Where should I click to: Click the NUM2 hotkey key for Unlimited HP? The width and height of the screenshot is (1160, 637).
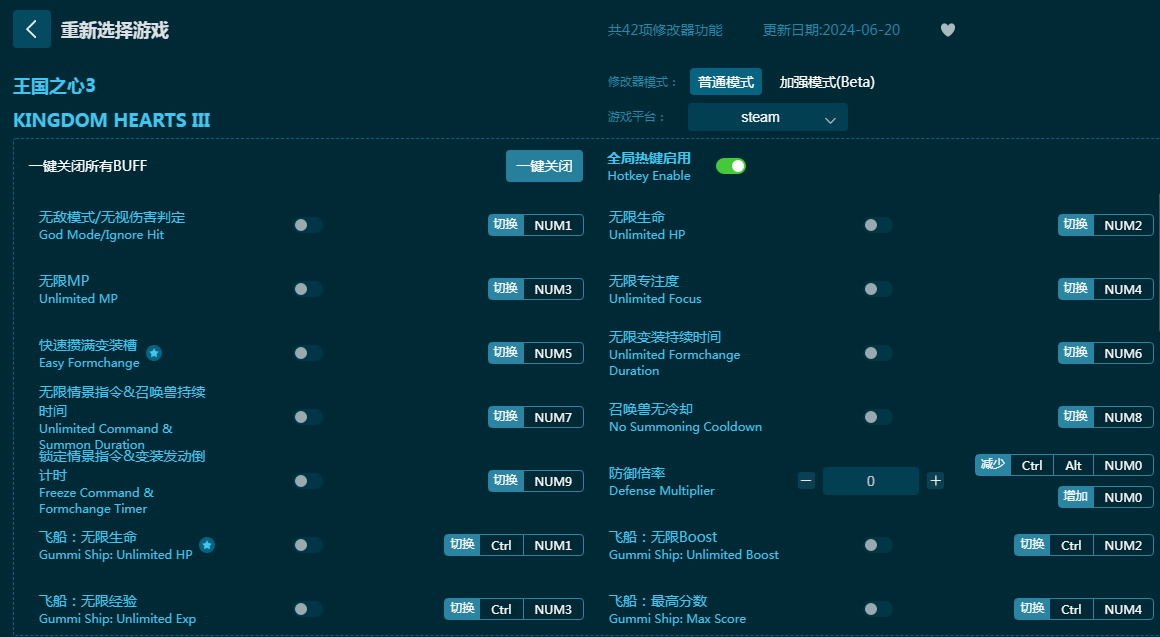1123,225
